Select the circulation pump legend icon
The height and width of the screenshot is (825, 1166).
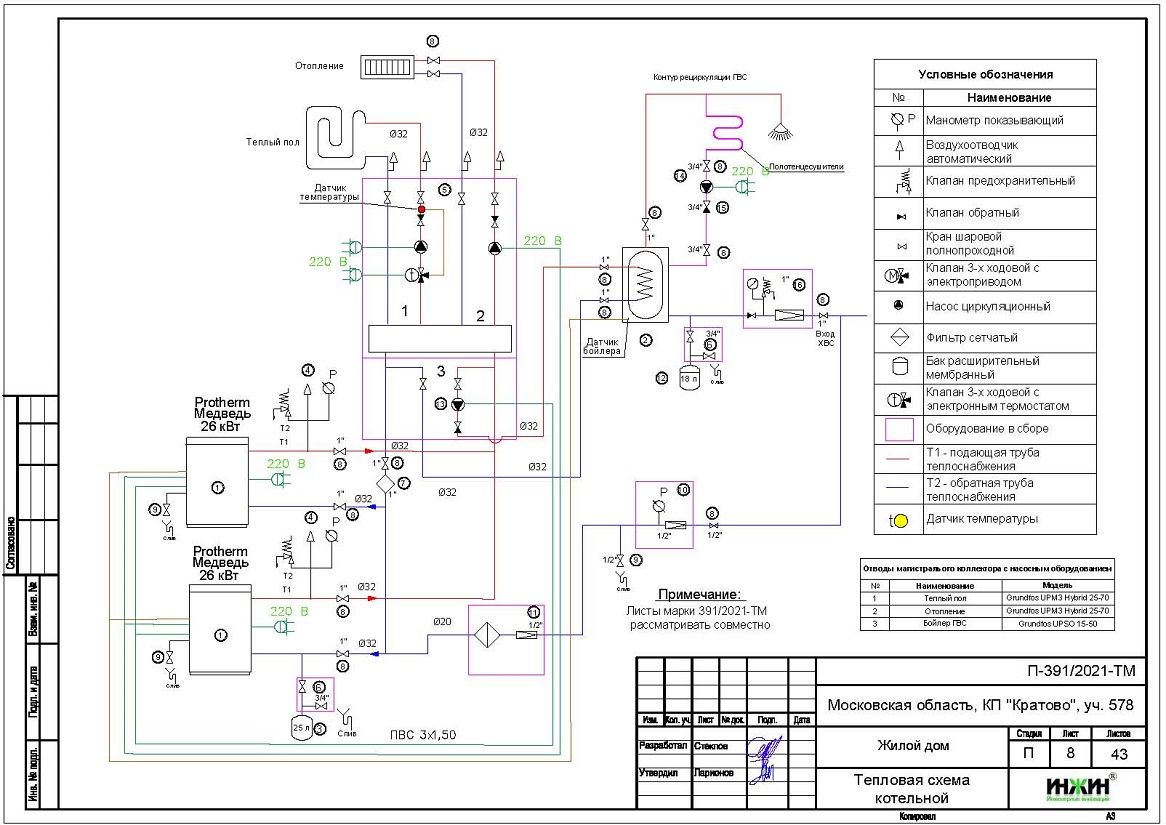pyautogui.click(x=898, y=306)
